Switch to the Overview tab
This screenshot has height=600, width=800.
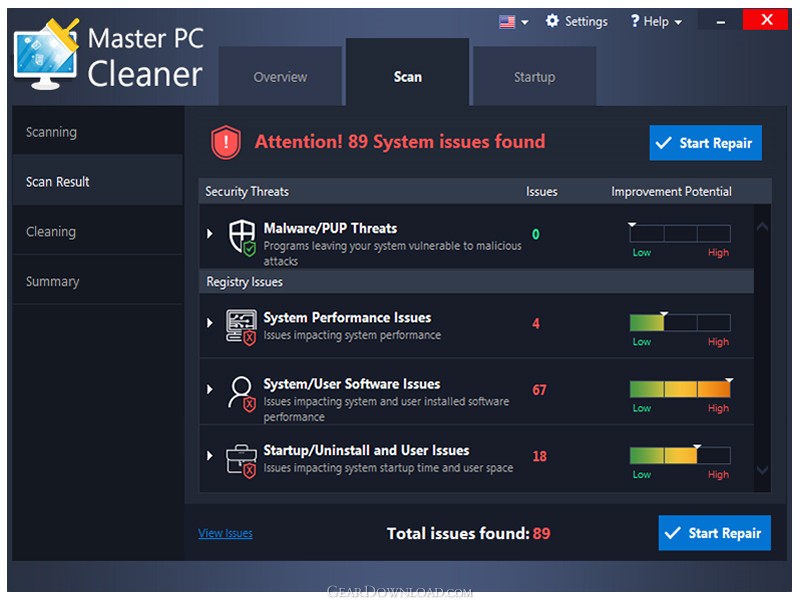[x=280, y=77]
